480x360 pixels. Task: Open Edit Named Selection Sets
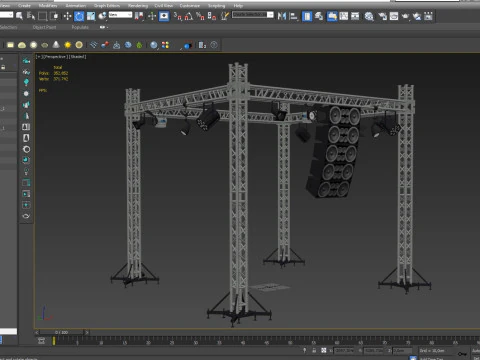tap(225, 16)
